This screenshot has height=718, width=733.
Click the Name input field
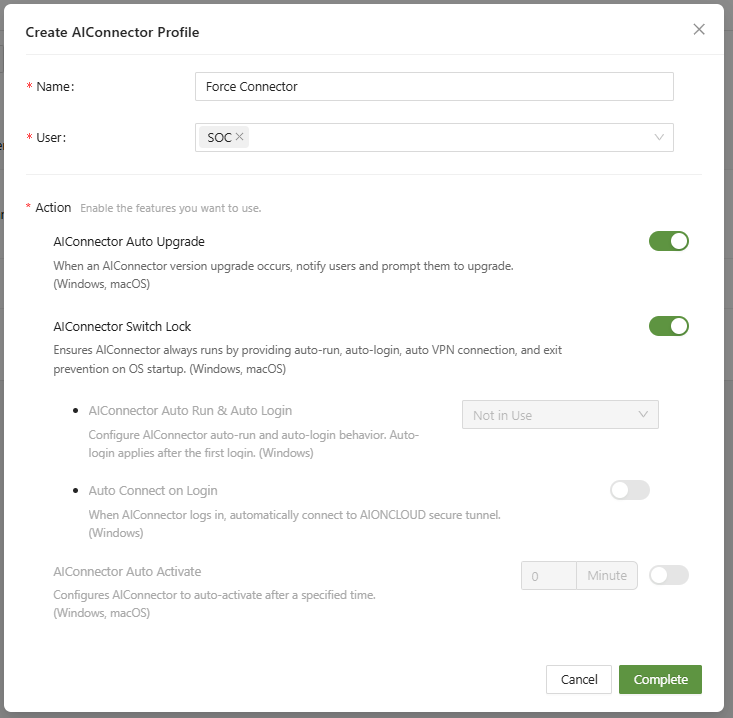click(x=434, y=87)
